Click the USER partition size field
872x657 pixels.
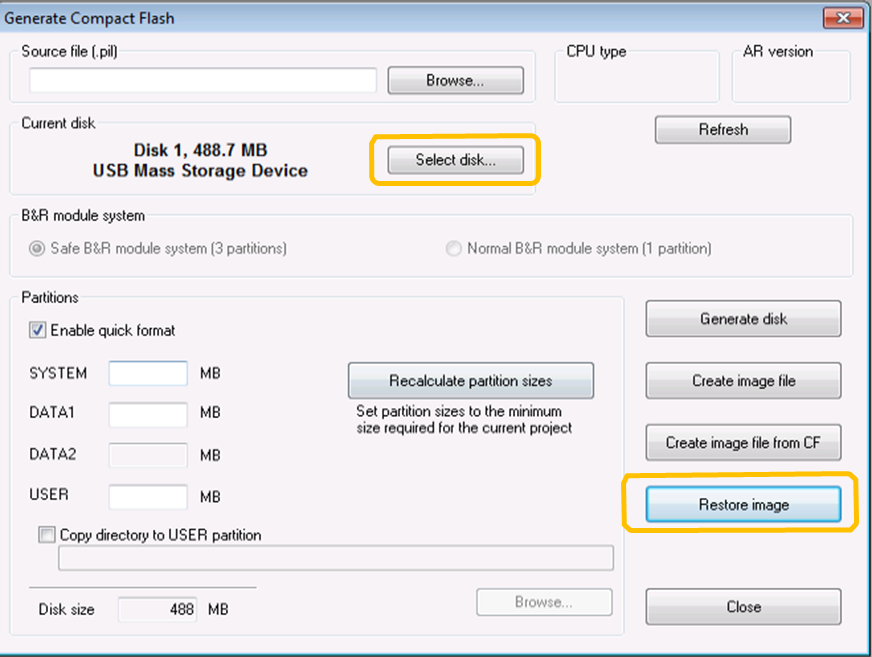click(147, 496)
